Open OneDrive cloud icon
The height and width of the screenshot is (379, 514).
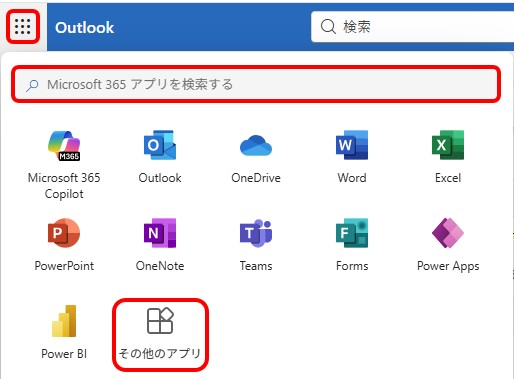(x=256, y=146)
